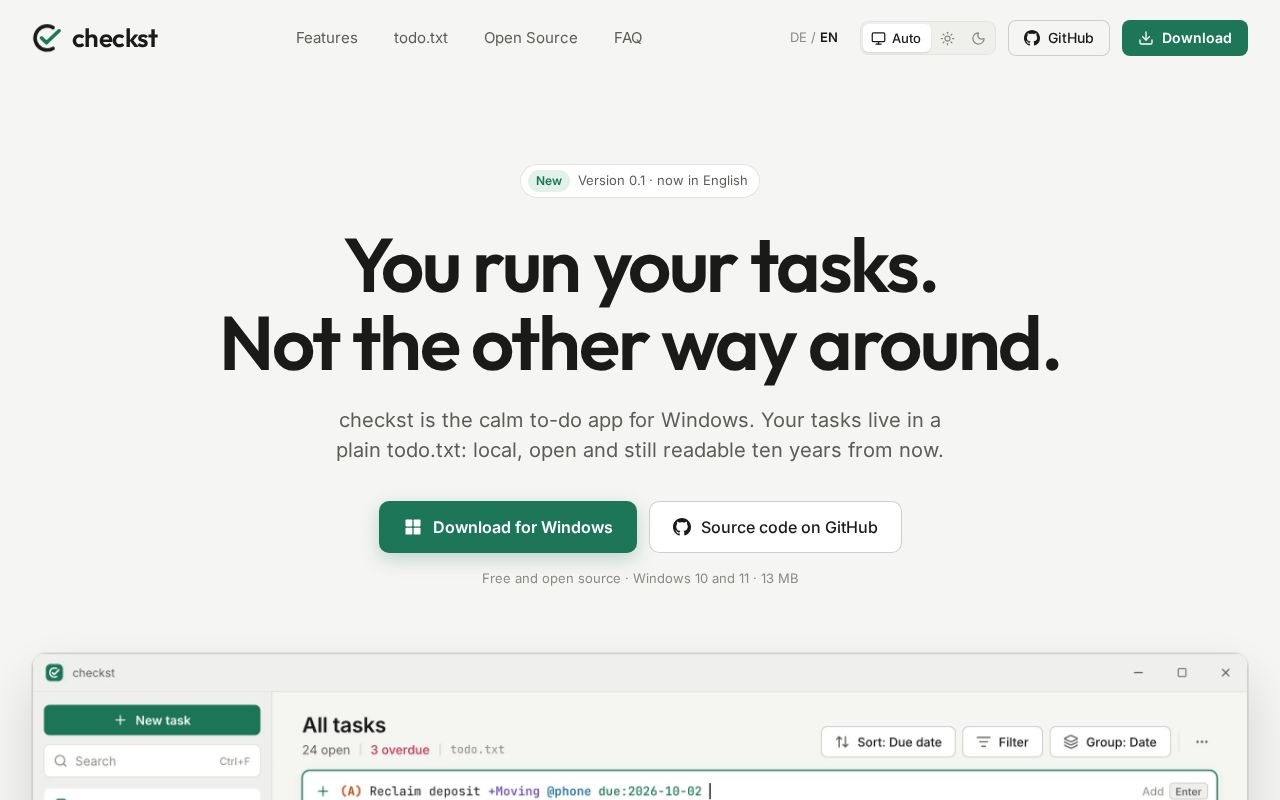
Task: Click the '3 overdue' count text
Action: click(x=400, y=750)
